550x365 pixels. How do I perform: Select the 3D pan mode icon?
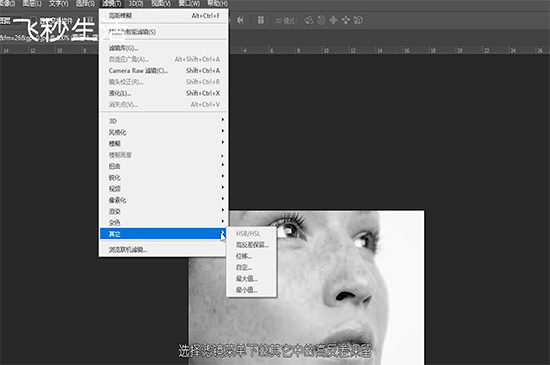point(334,20)
